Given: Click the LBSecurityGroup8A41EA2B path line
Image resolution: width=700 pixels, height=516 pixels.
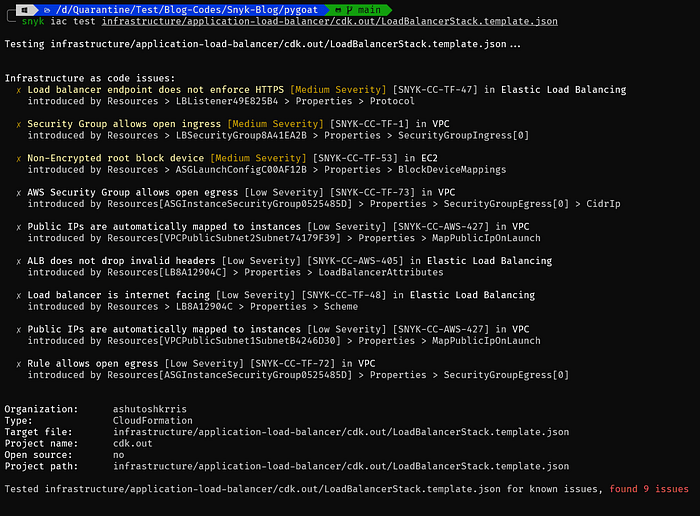Looking at the screenshot, I should tap(278, 136).
